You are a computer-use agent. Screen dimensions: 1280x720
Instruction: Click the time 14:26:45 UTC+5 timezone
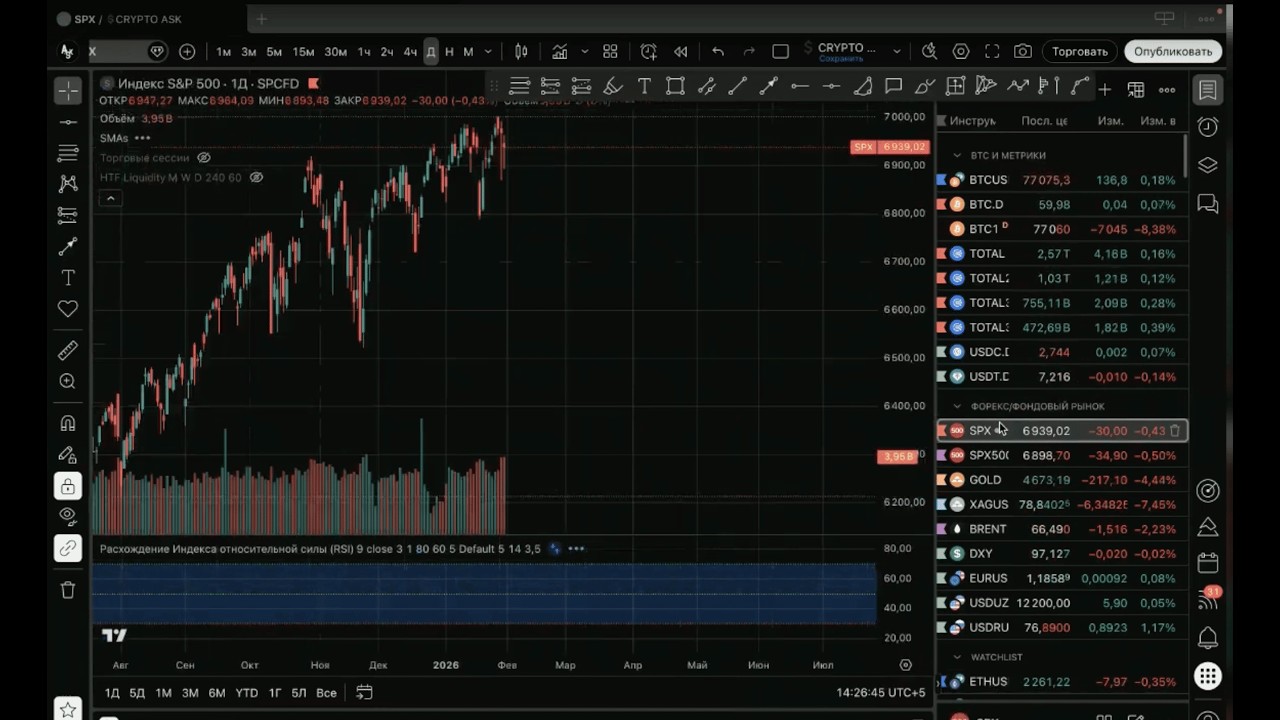tap(881, 693)
